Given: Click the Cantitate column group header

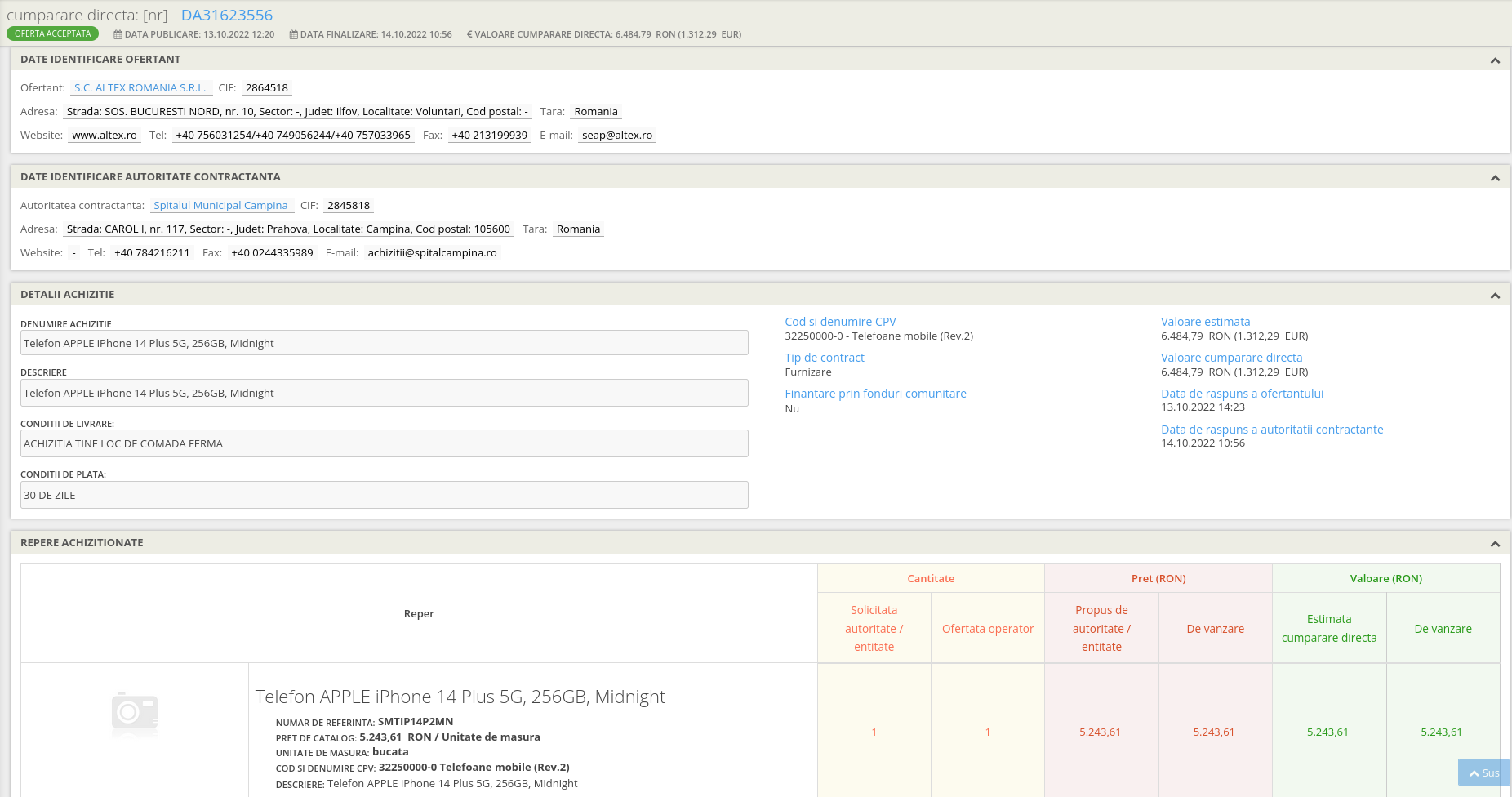Looking at the screenshot, I should [x=931, y=578].
